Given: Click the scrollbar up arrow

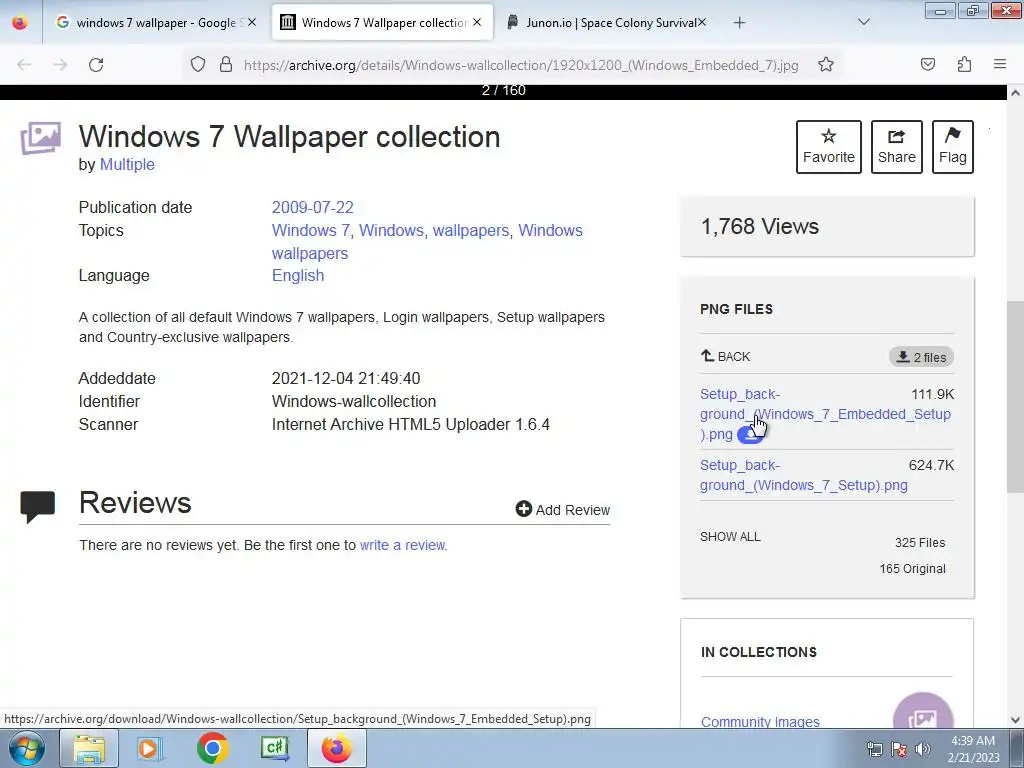Looking at the screenshot, I should tap(1015, 93).
